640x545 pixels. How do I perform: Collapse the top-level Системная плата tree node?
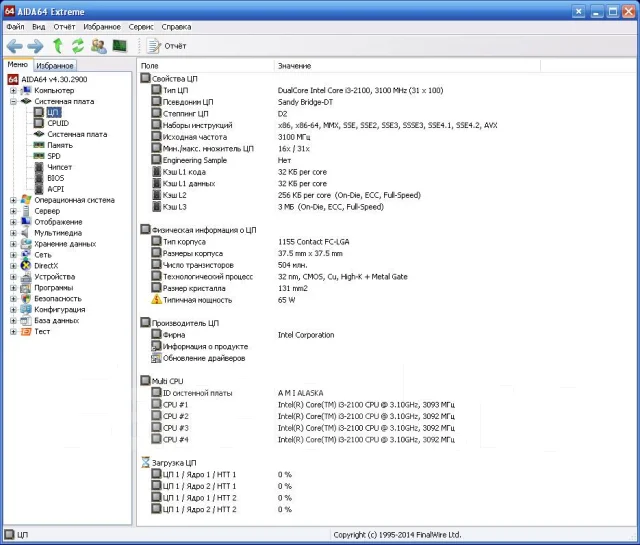(x=13, y=101)
